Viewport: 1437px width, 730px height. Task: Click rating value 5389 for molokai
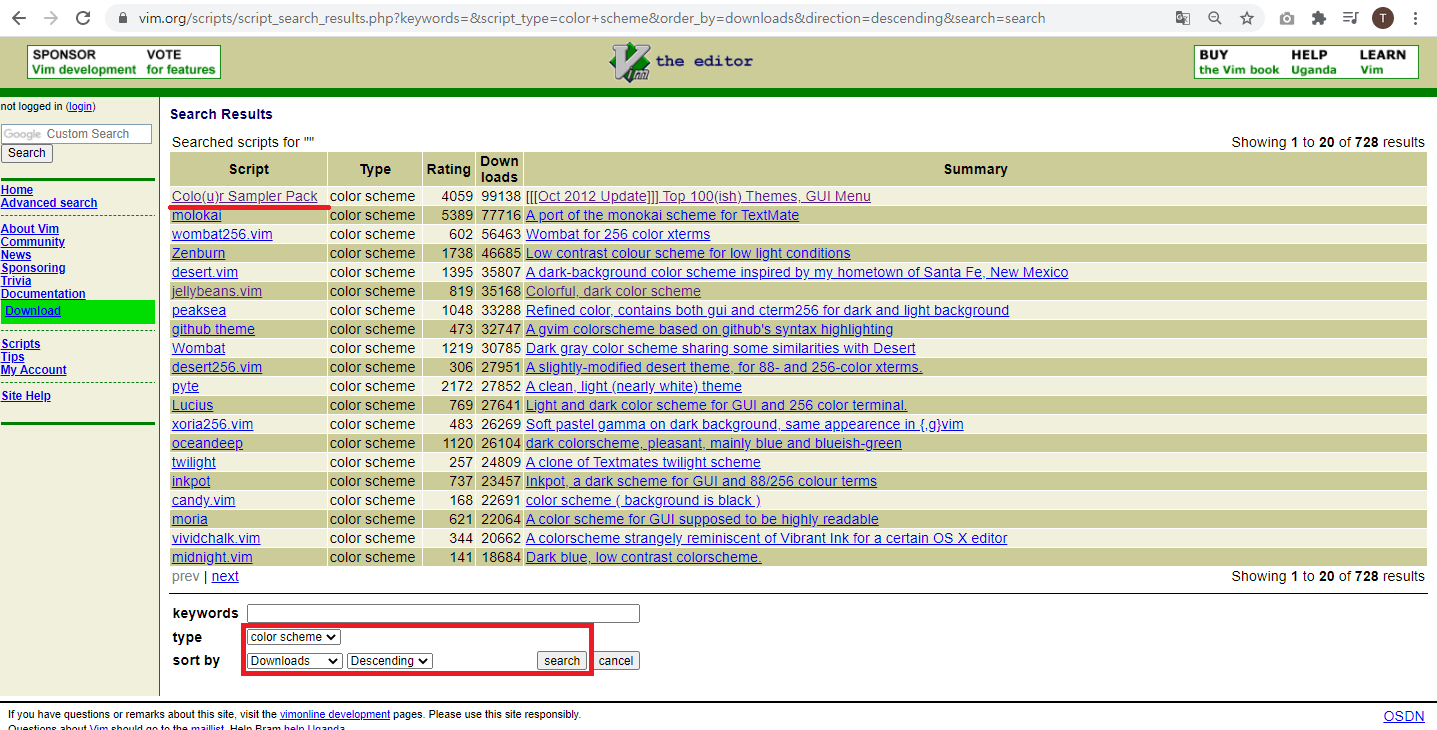tap(457, 215)
